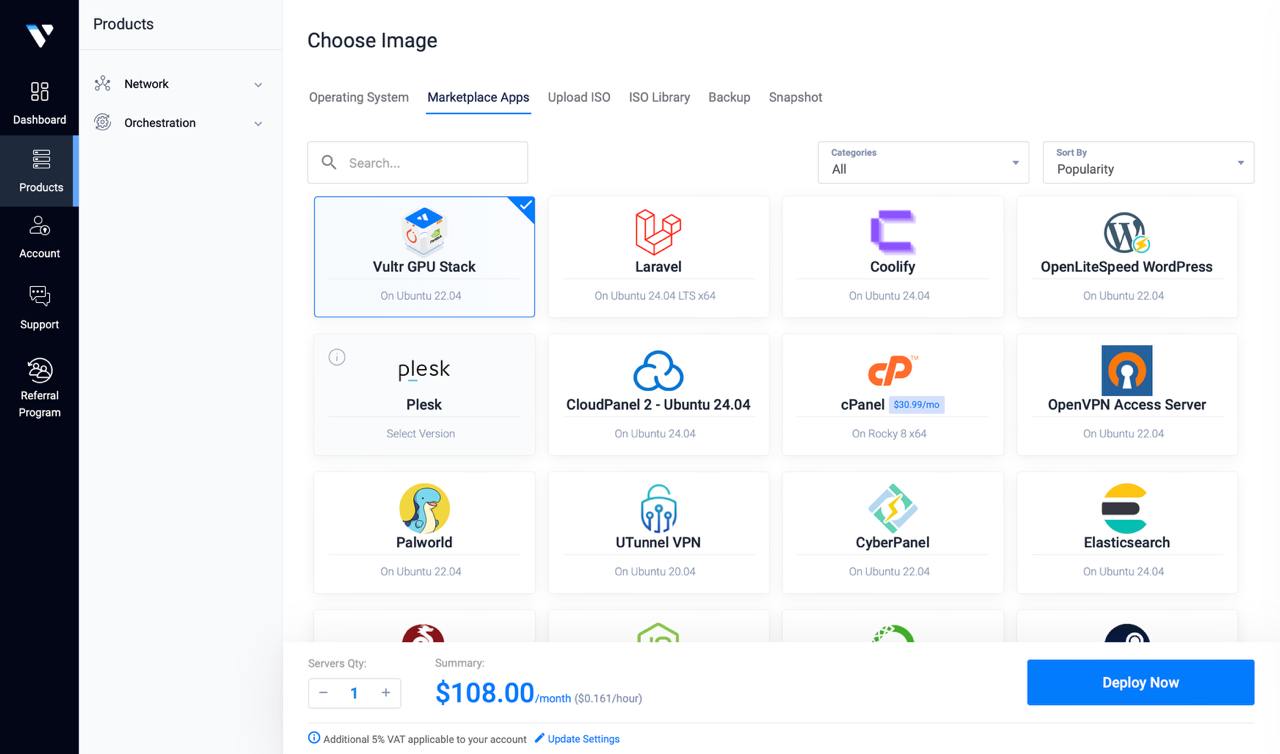This screenshot has width=1280, height=754.
Task: Open the Support section
Action: click(39, 308)
